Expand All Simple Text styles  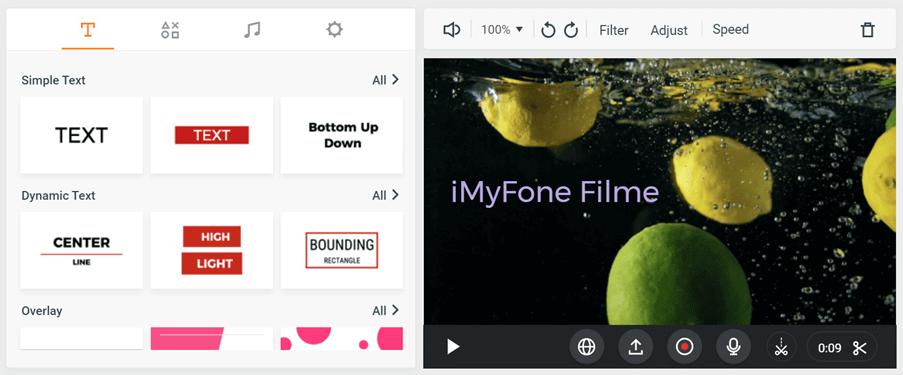[x=385, y=80]
